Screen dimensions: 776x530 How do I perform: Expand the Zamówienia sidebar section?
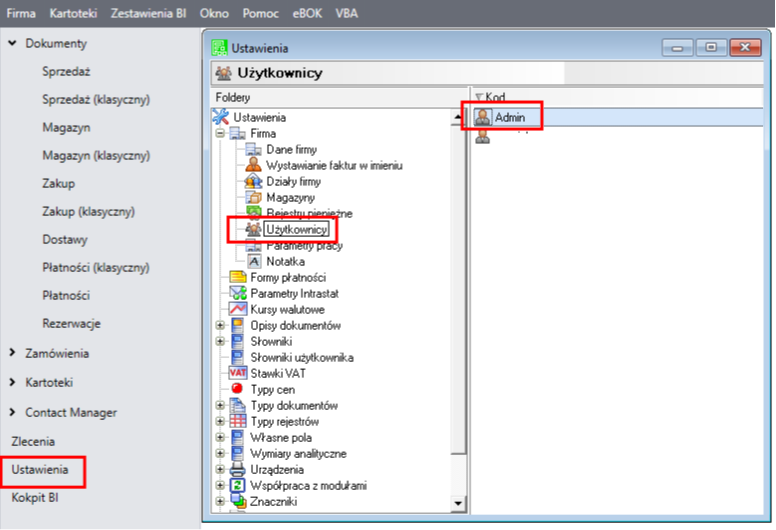tap(12, 353)
